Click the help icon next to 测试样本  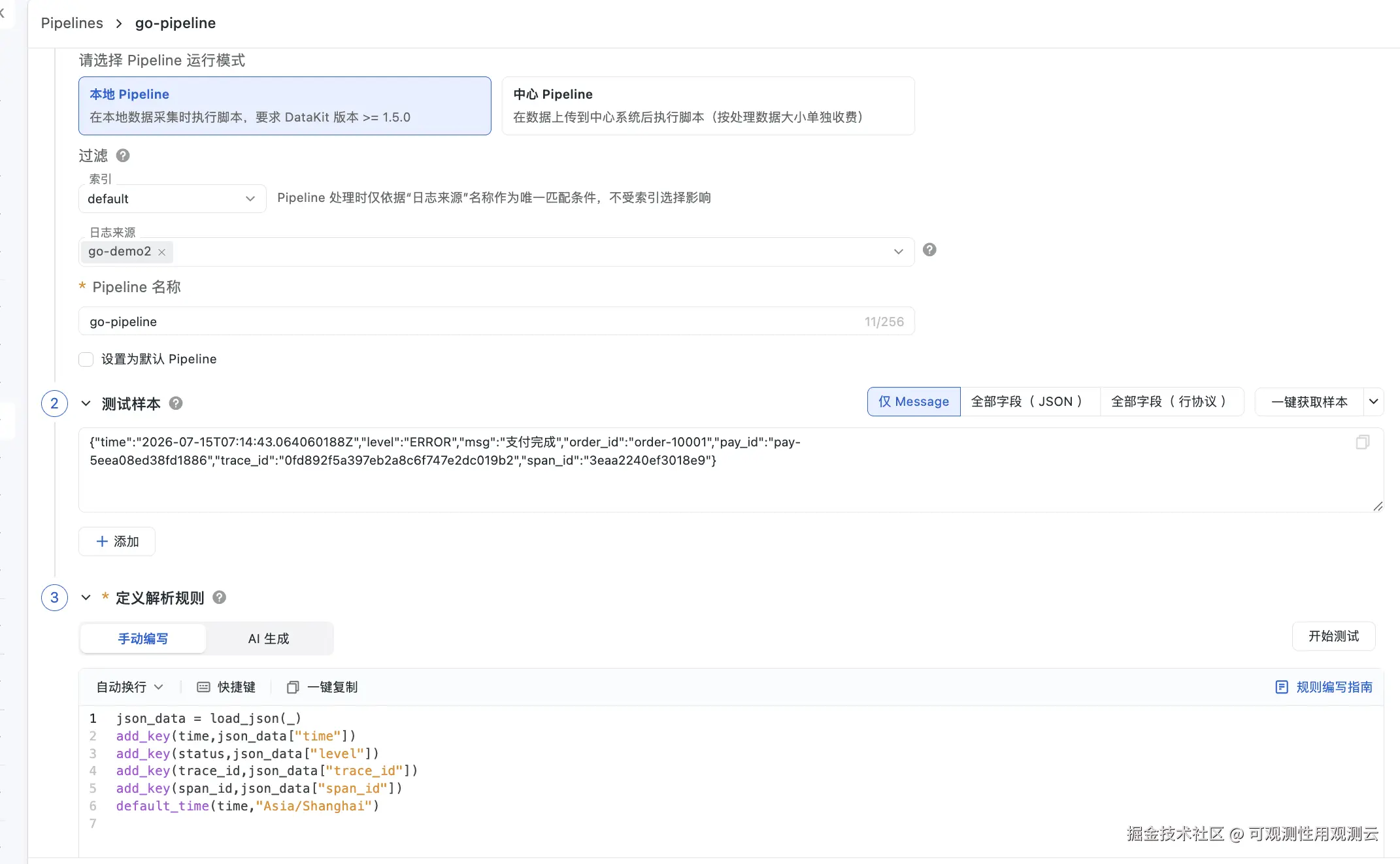click(176, 403)
